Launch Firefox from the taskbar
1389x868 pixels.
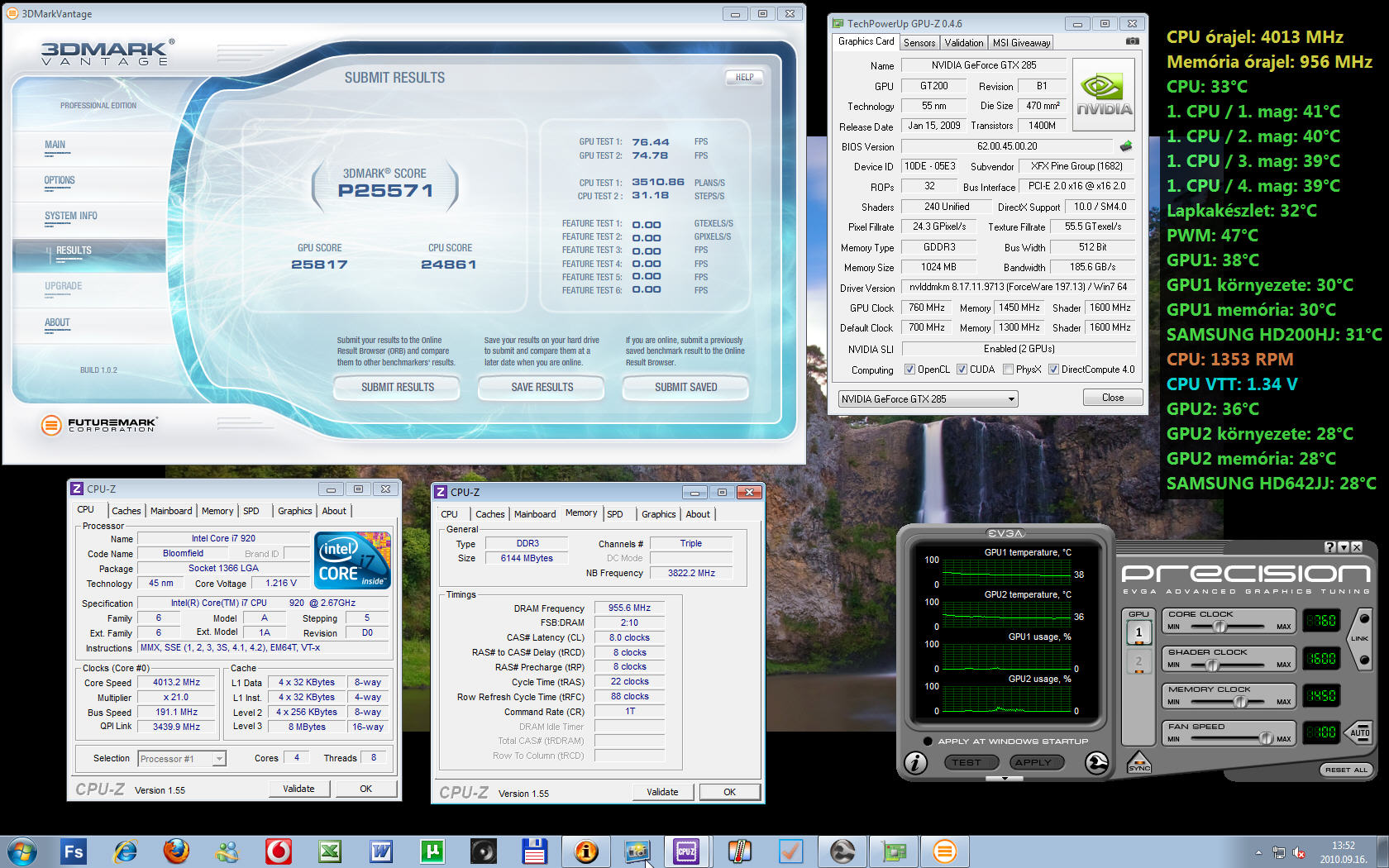click(x=176, y=851)
